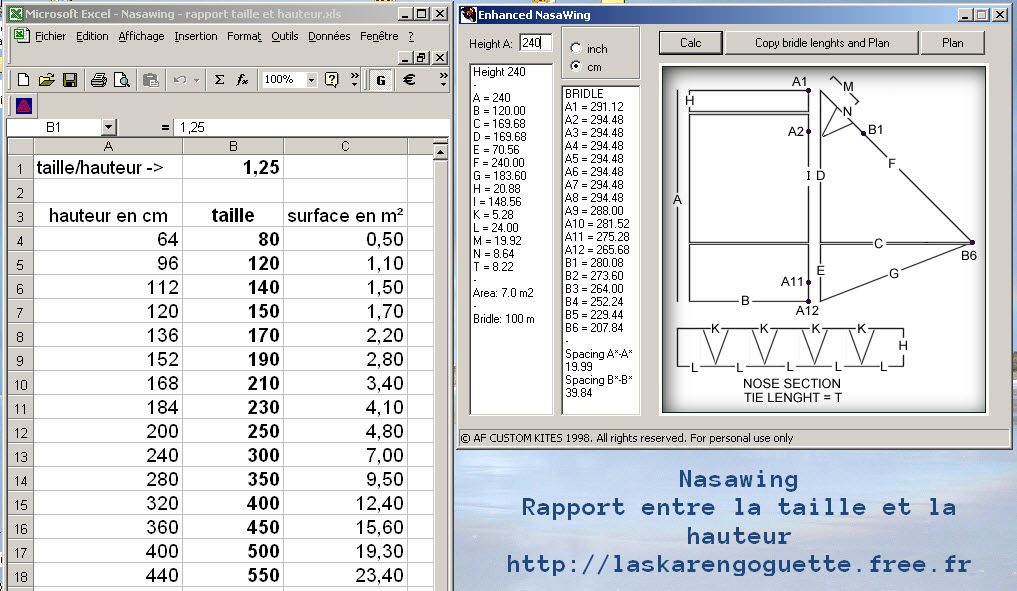Click the Enhanced NasaWing title bar icon
1017x591 pixels.
click(468, 14)
